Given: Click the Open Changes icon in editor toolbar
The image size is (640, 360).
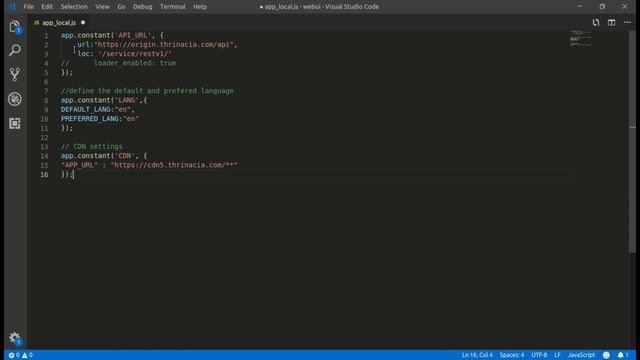Looking at the screenshot, I should click(x=596, y=22).
